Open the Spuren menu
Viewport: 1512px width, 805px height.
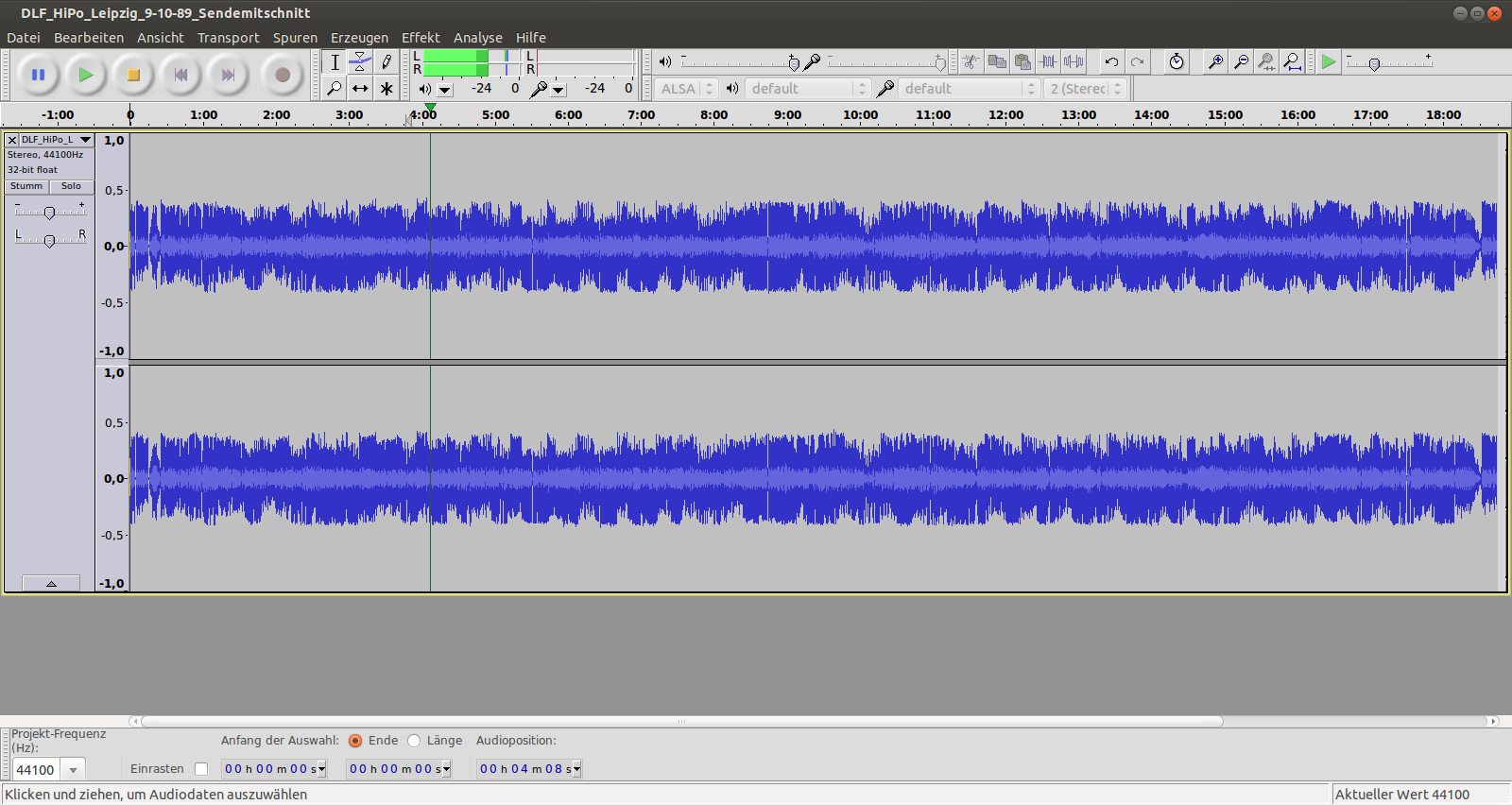(295, 38)
